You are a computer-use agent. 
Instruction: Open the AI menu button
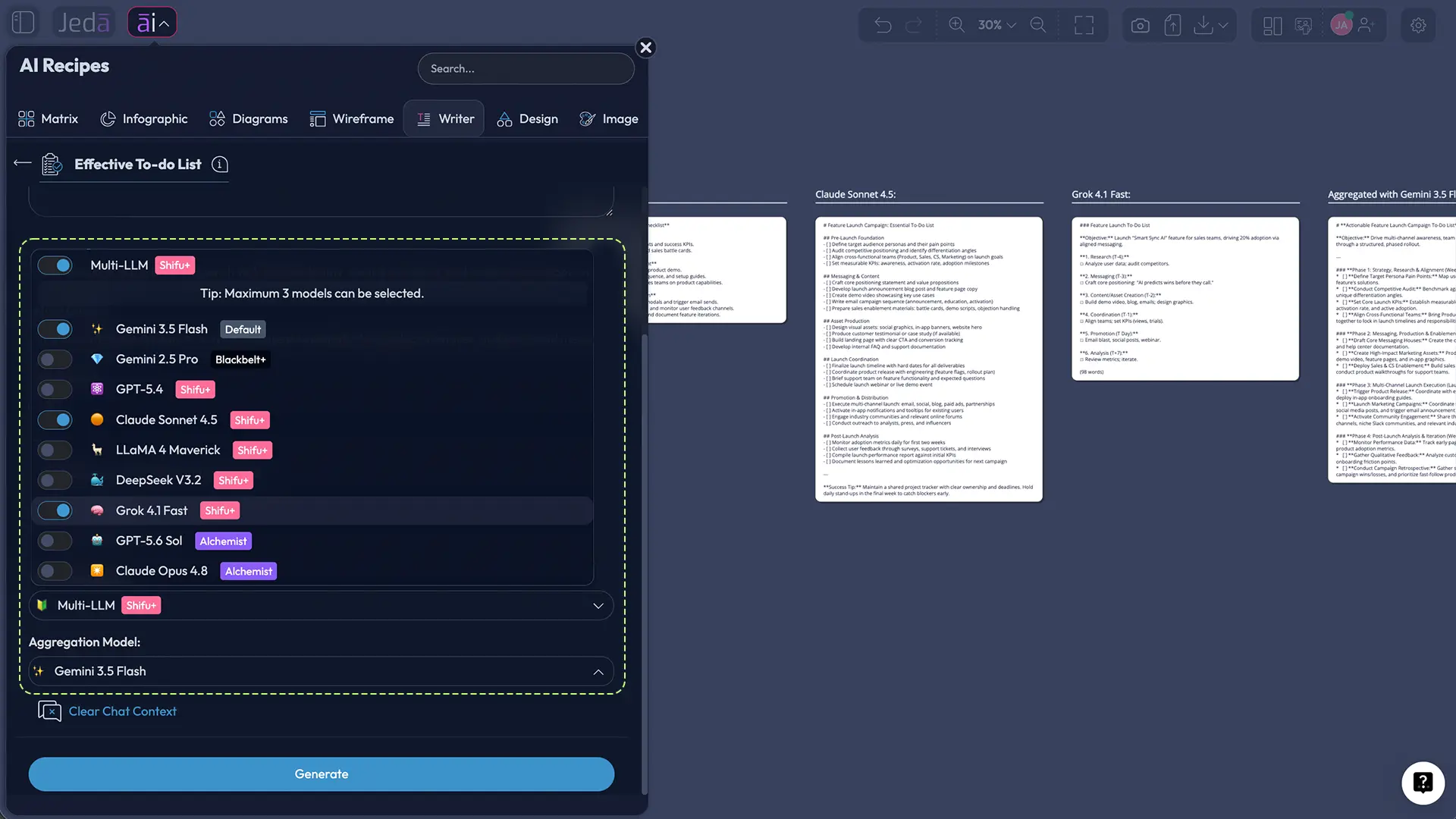click(152, 23)
